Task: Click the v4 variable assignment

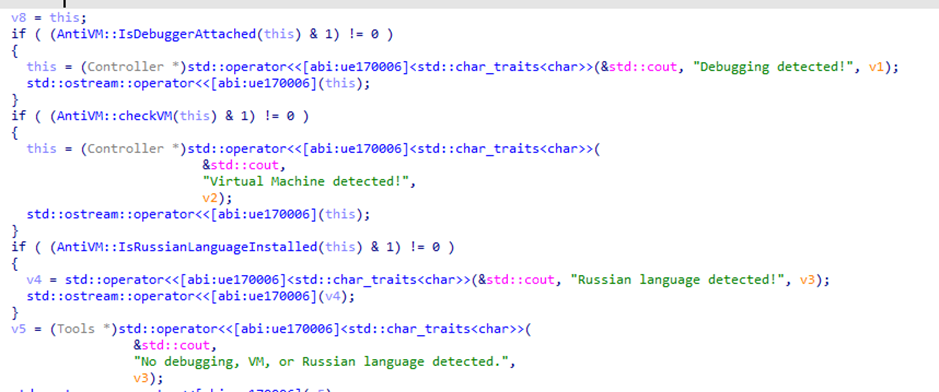Action: pyautogui.click(x=34, y=279)
